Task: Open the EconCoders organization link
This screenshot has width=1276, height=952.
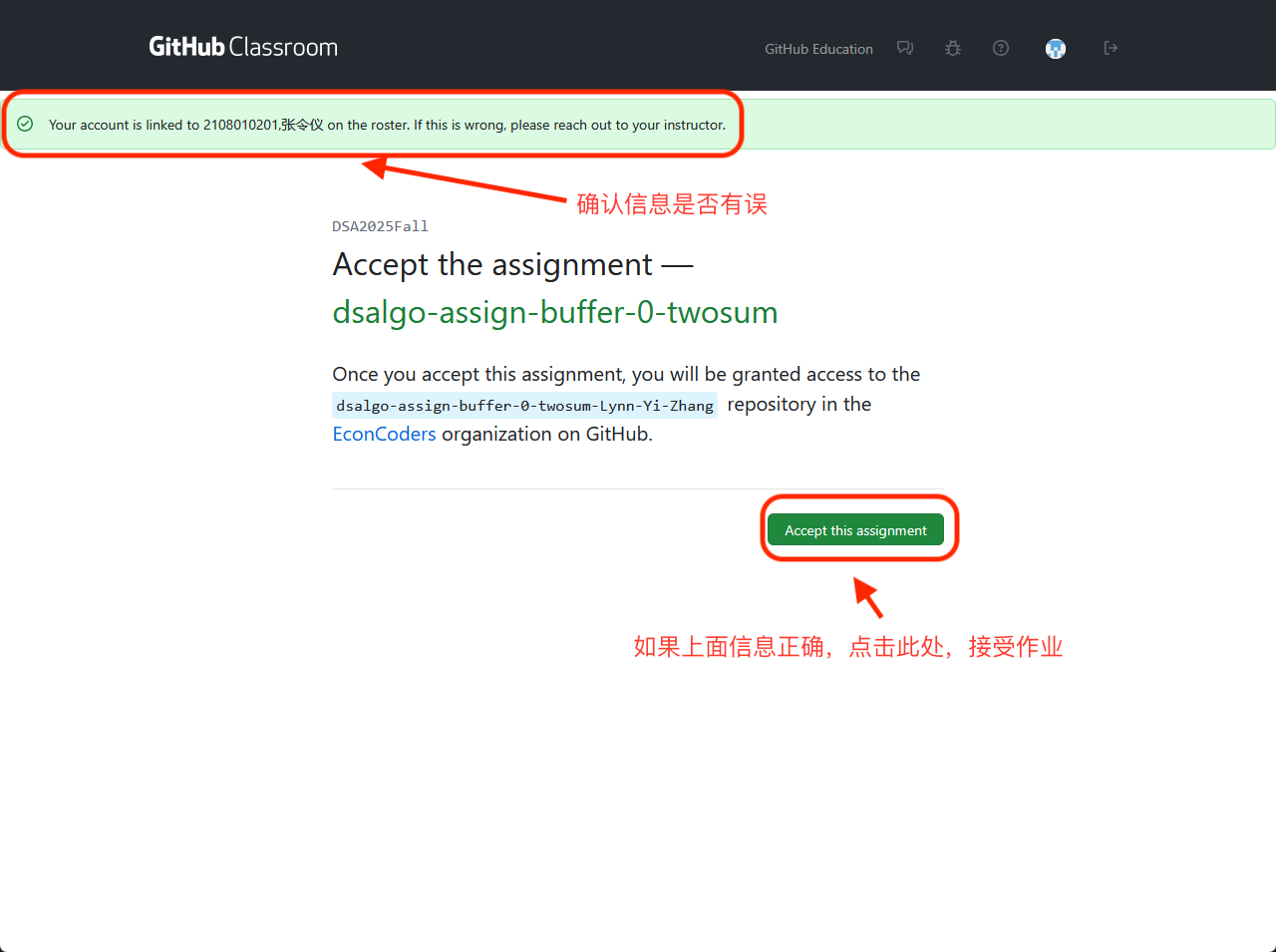Action: click(384, 435)
